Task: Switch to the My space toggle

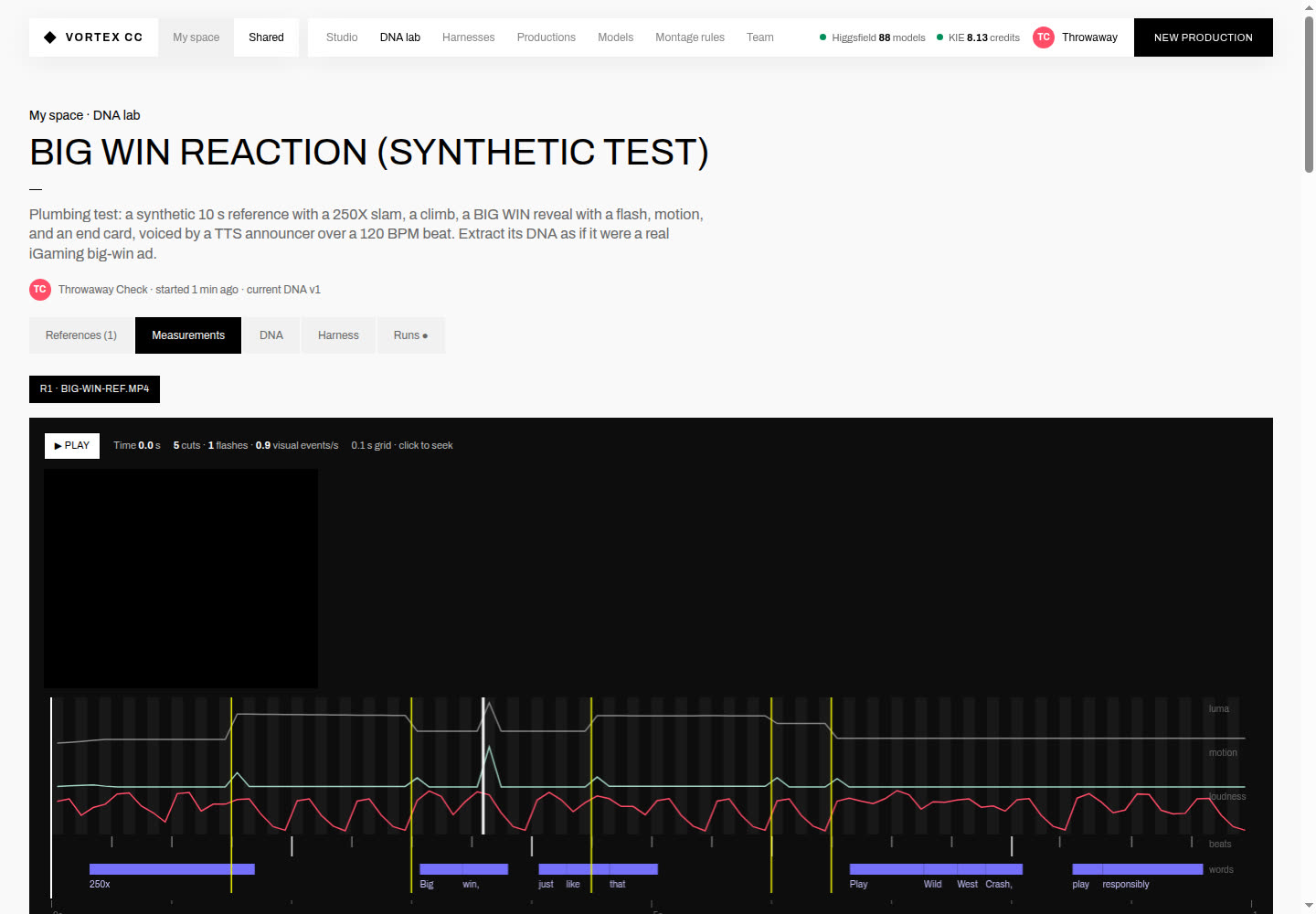Action: 196,37
